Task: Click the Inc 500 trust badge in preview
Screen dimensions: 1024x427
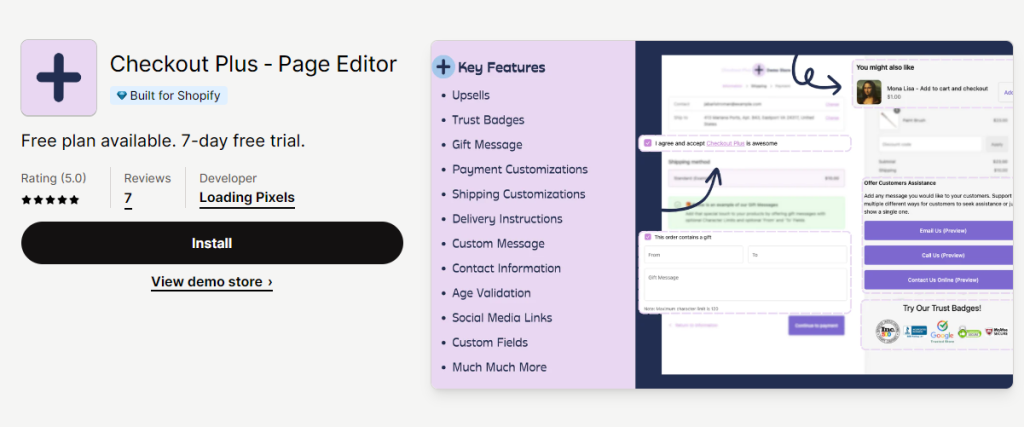Action: click(x=888, y=332)
